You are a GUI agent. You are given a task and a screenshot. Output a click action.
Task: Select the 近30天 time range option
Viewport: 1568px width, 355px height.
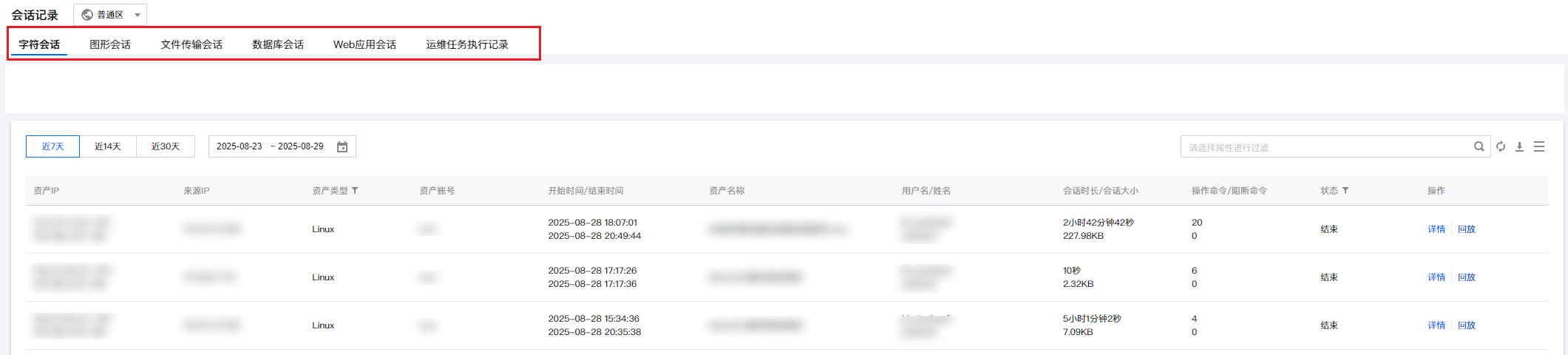[166, 146]
